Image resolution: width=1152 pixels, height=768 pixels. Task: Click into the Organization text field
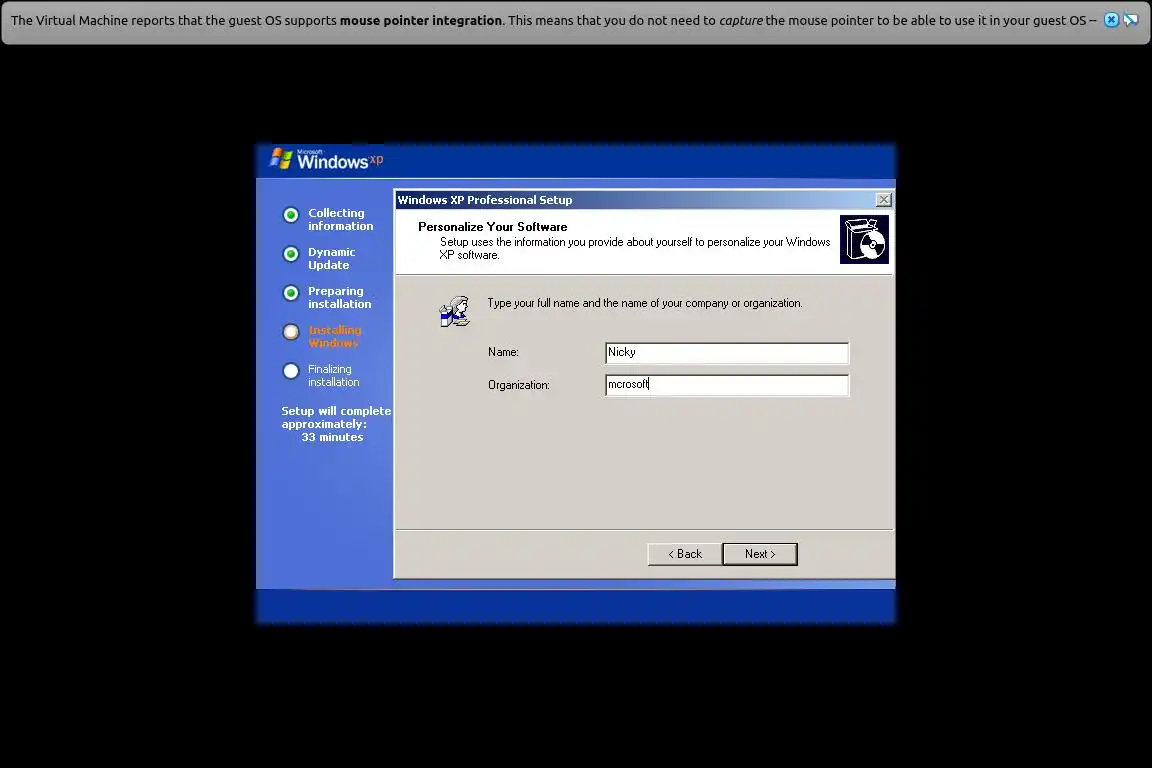tap(727, 385)
